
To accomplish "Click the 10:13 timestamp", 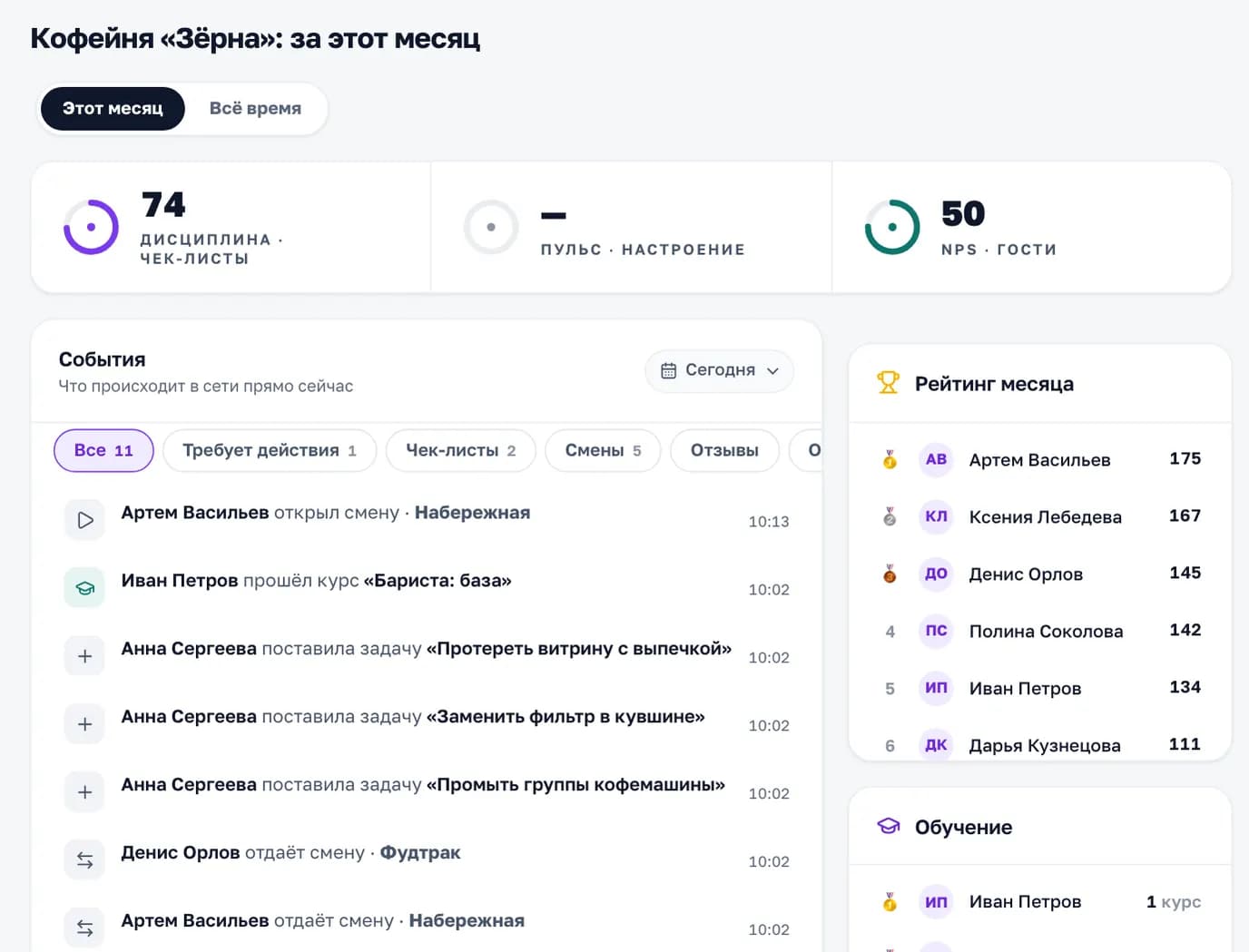I will coord(769,522).
